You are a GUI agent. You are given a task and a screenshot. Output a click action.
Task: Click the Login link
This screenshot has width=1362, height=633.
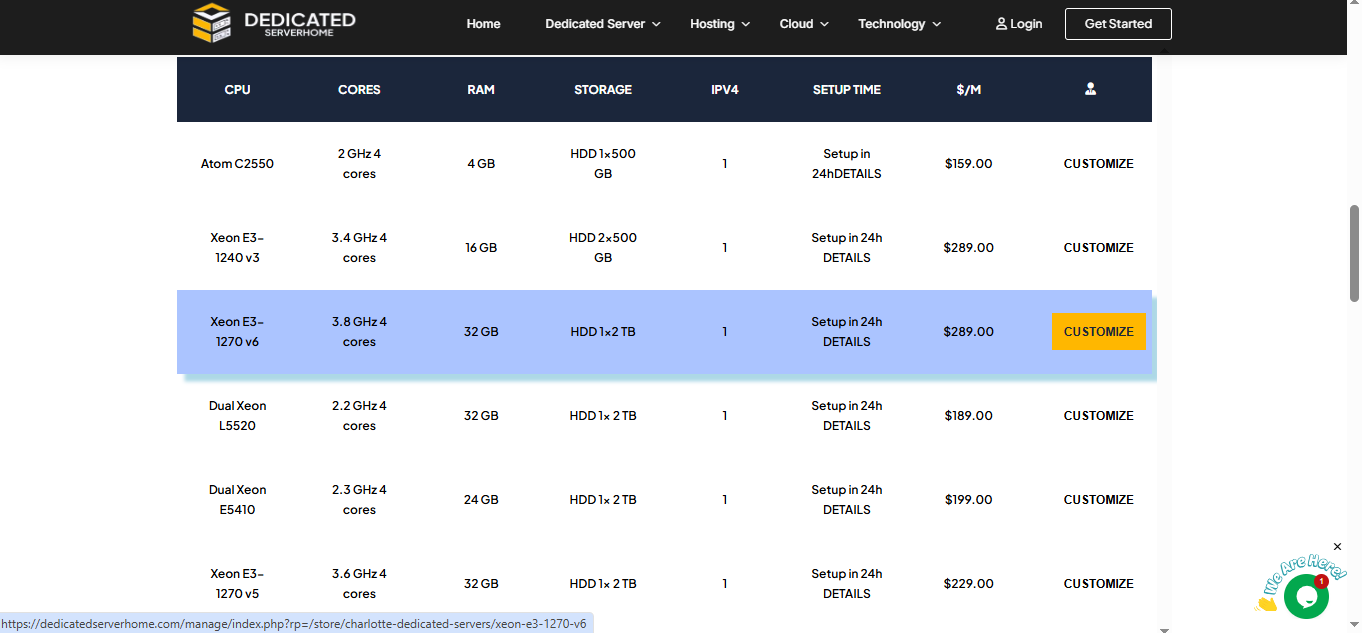click(1026, 24)
